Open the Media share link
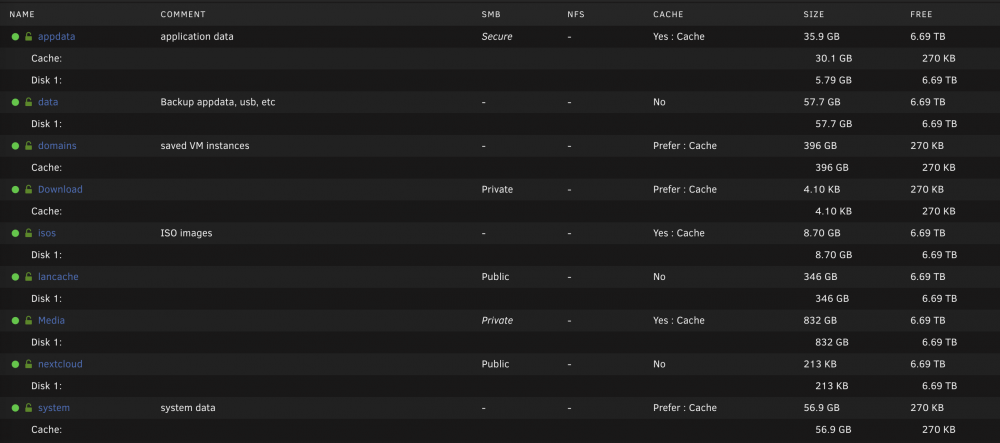This screenshot has height=443, width=1000. click(x=52, y=321)
